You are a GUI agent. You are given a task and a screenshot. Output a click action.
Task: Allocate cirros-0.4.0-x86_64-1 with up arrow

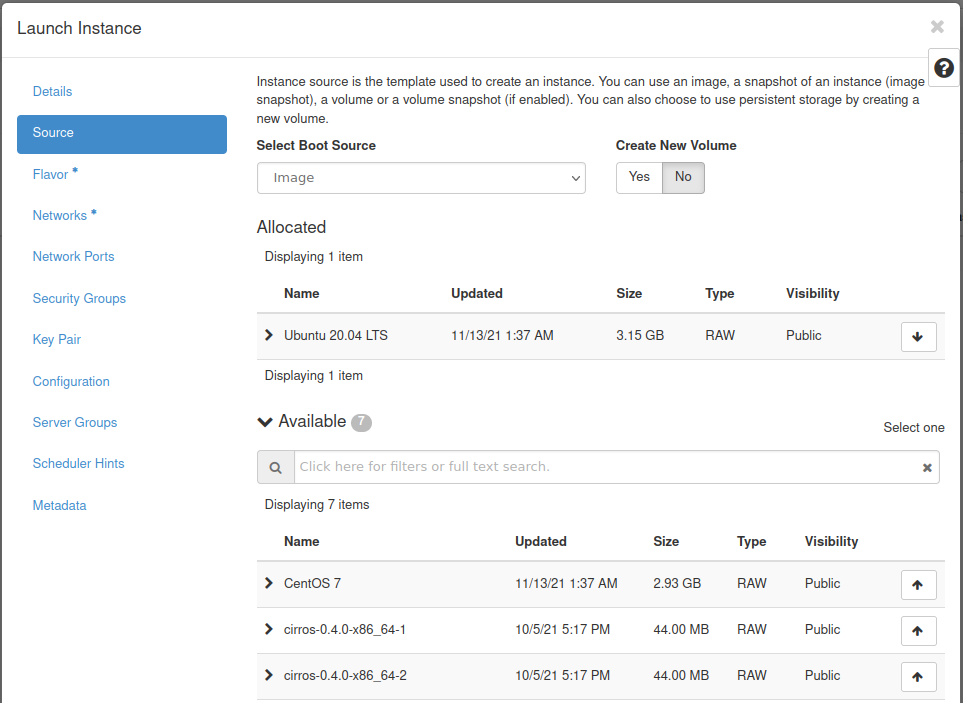click(x=918, y=630)
